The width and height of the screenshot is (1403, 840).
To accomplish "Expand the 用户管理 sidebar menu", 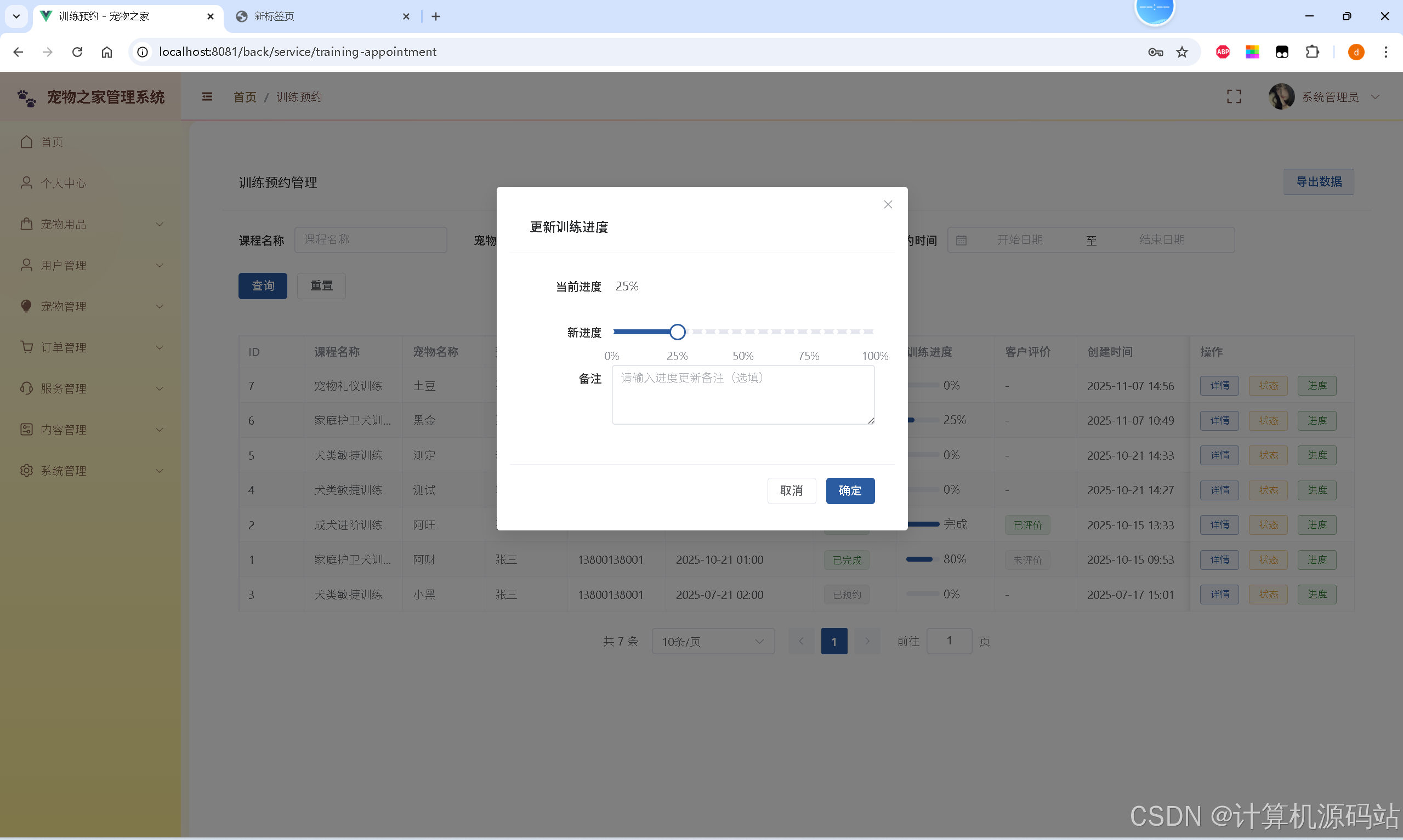I will [x=90, y=265].
